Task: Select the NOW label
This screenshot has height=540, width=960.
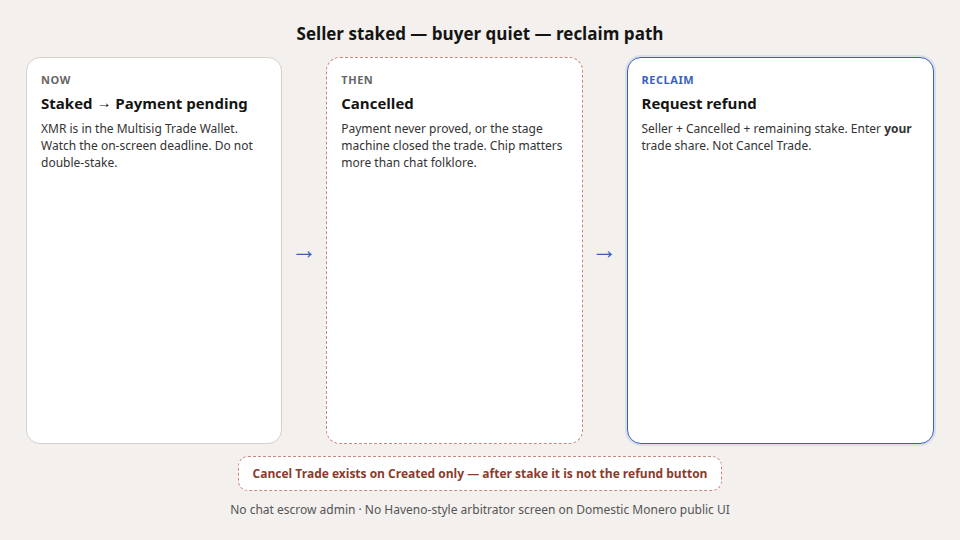Action: (x=56, y=80)
